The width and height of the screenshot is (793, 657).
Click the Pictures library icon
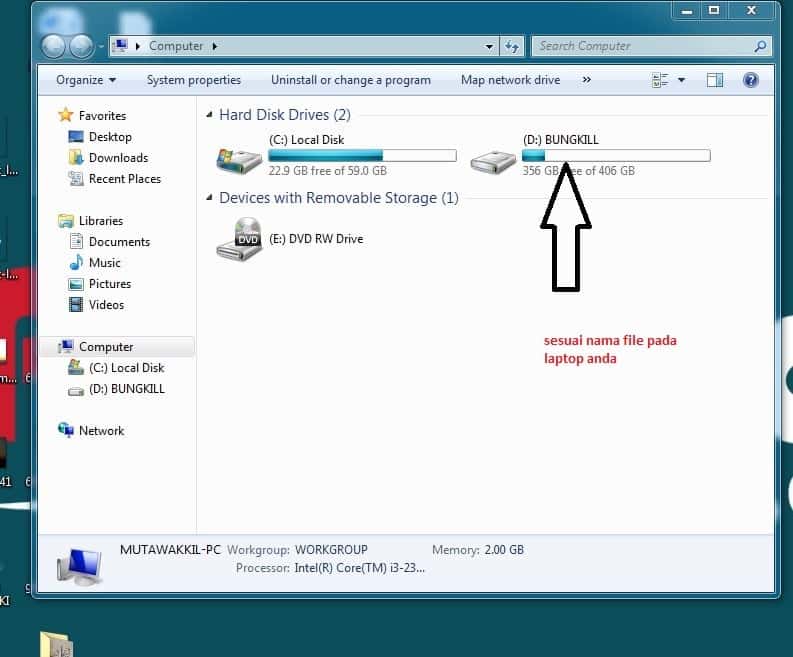pos(76,284)
